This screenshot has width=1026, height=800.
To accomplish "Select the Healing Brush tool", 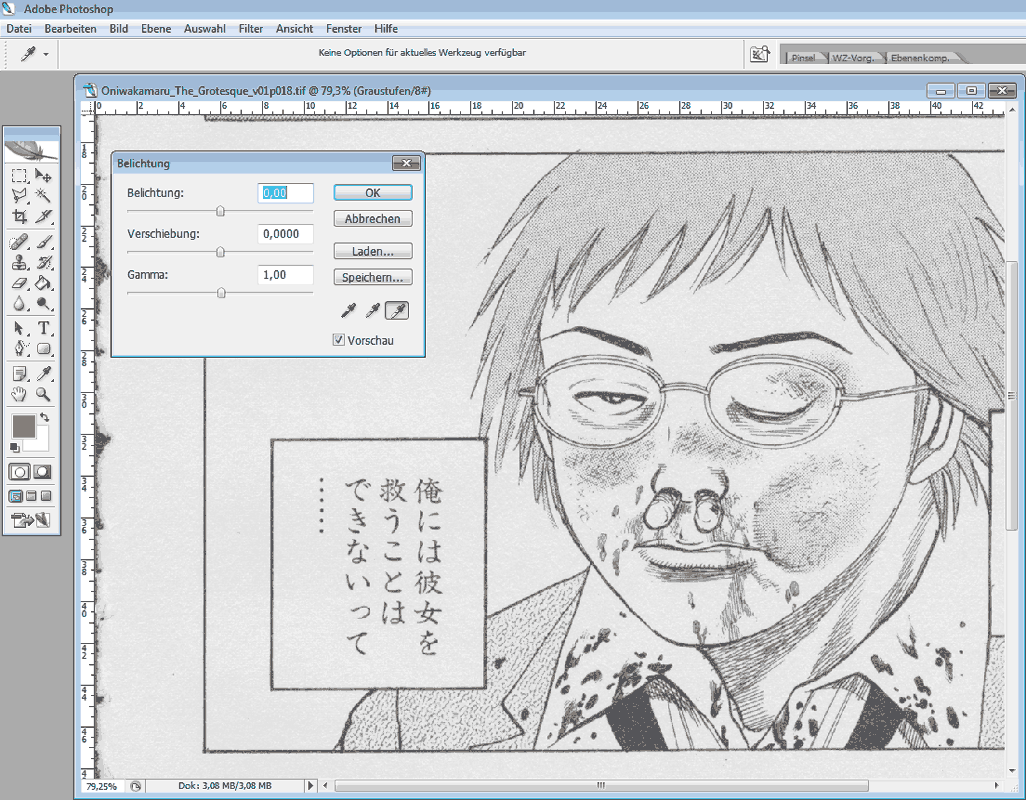I will [19, 242].
